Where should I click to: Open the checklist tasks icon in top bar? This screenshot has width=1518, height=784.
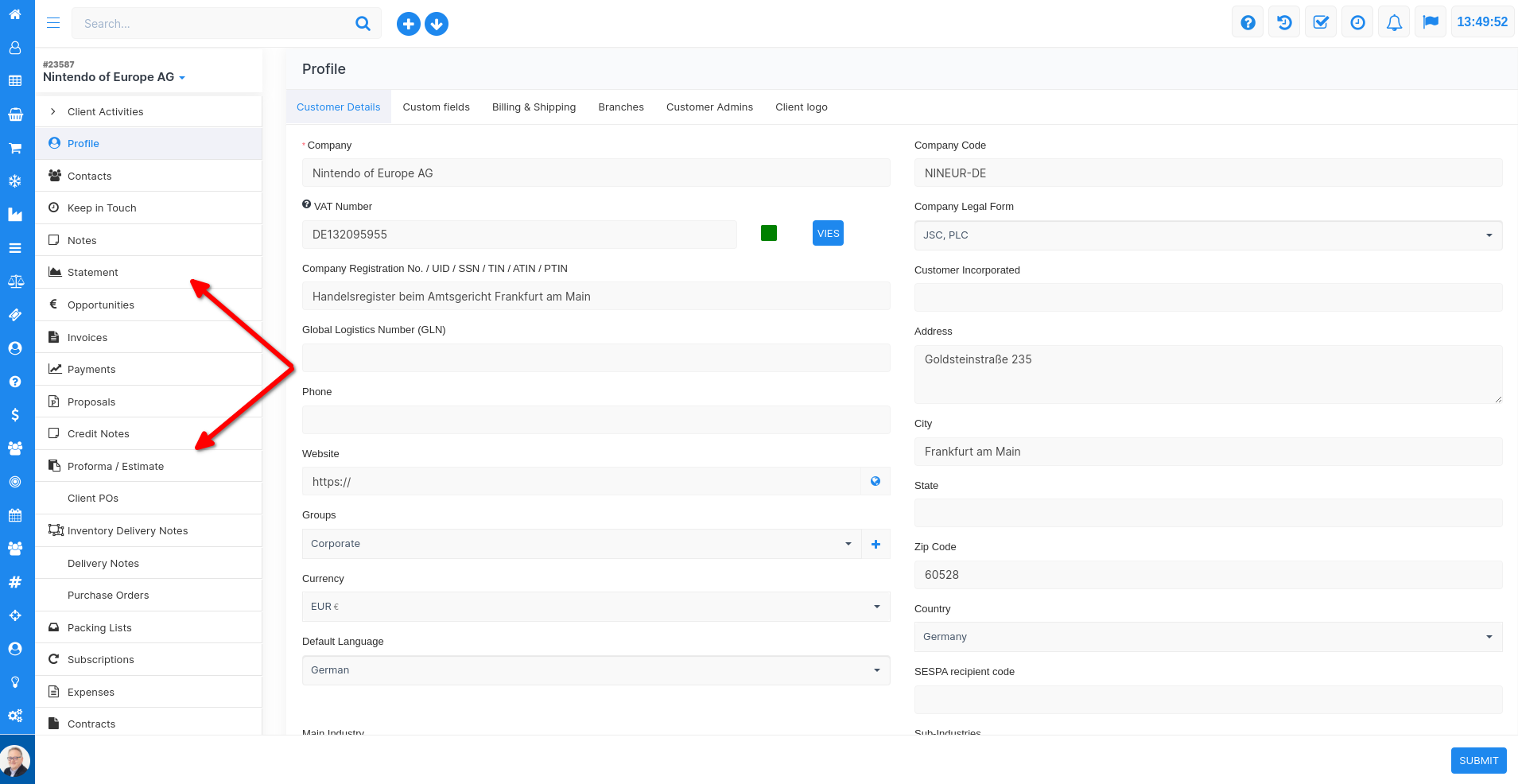1321,23
